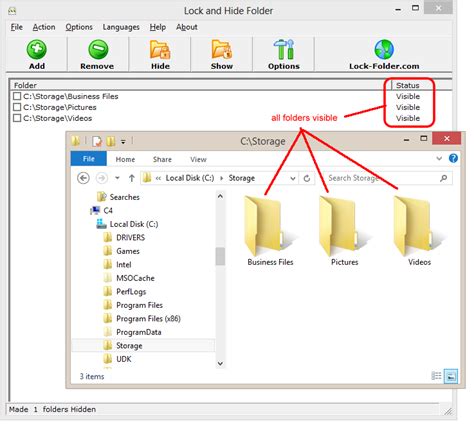Image resolution: width=474 pixels, height=428 pixels.
Task: Check the C:\Storage\Videos checkbox
Action: (17, 118)
